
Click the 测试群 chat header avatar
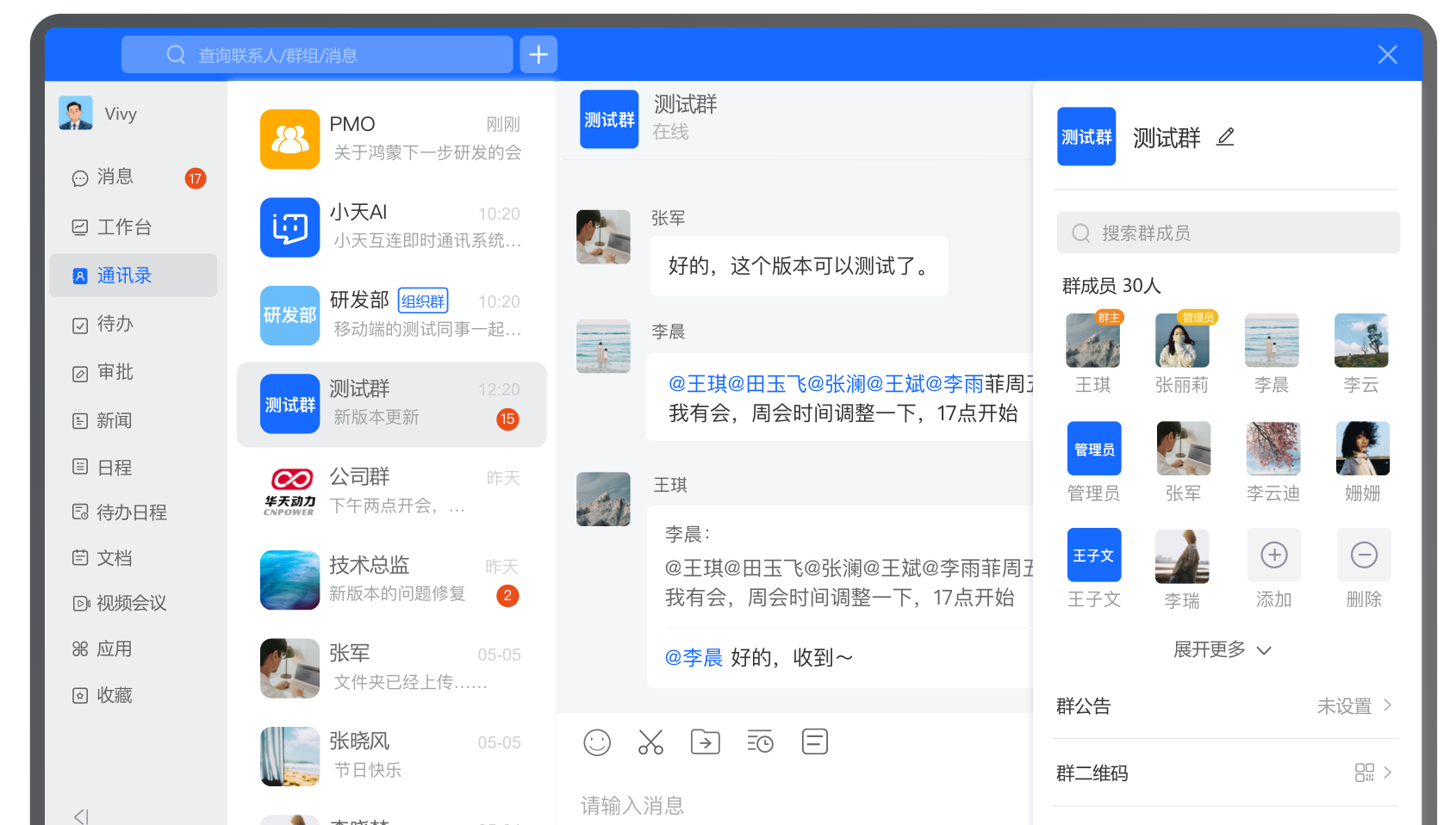(609, 119)
